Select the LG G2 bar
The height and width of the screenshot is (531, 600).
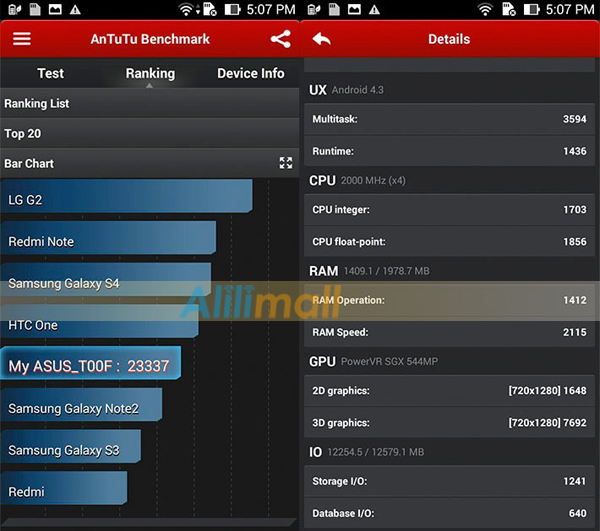click(126, 196)
